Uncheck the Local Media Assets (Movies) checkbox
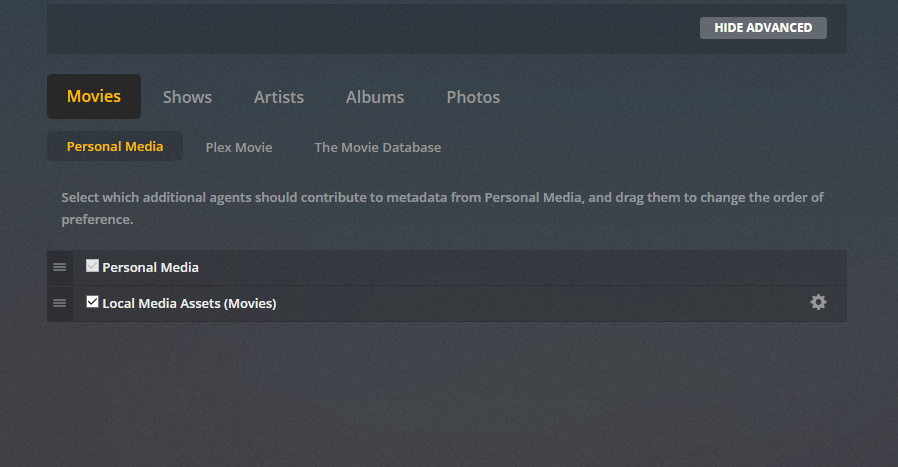898x467 pixels. pyautogui.click(x=92, y=302)
